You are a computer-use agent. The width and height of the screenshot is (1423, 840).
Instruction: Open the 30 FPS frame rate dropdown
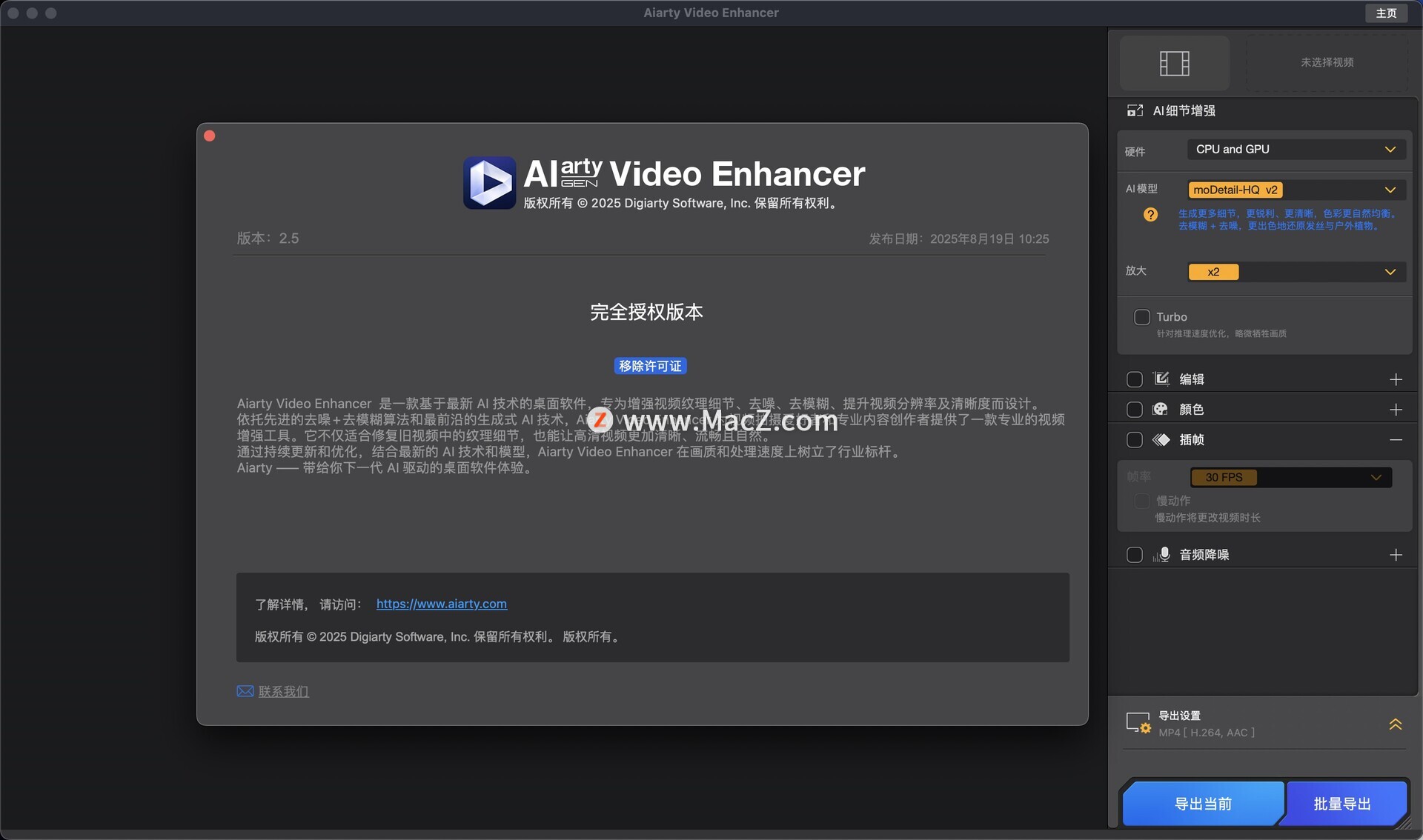[1290, 477]
